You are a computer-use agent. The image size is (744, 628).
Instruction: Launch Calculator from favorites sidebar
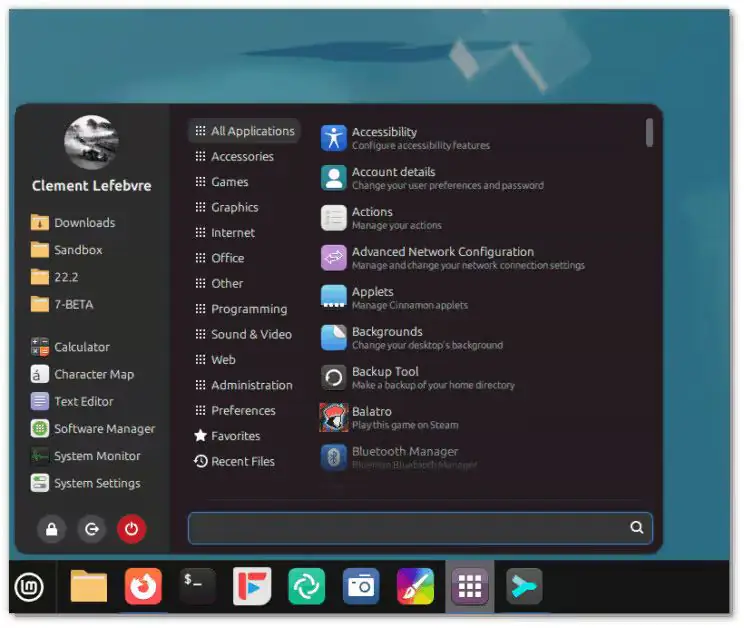(x=81, y=347)
